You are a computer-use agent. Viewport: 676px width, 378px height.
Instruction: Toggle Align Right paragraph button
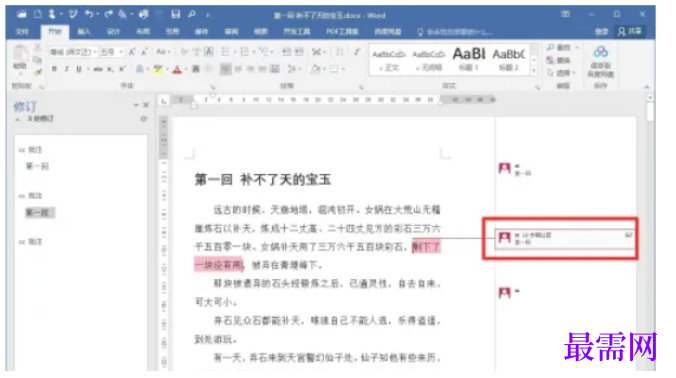pos(250,69)
